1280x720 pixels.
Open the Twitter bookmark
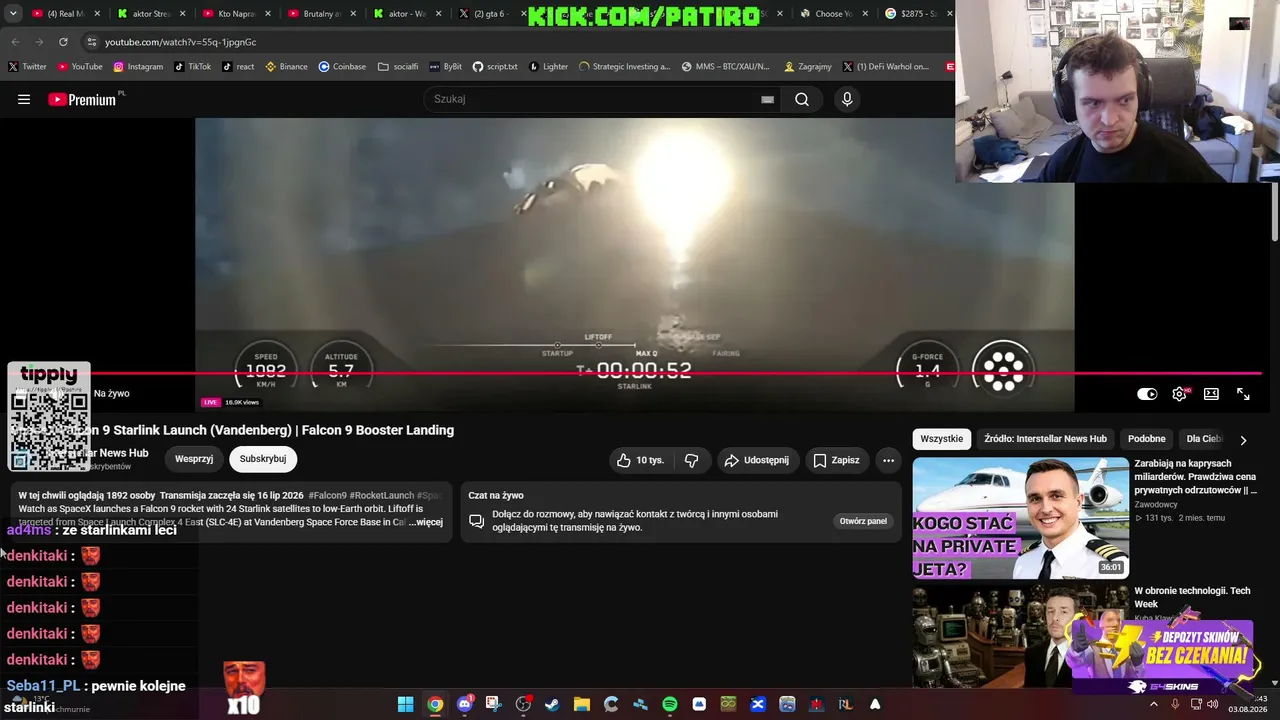27,67
